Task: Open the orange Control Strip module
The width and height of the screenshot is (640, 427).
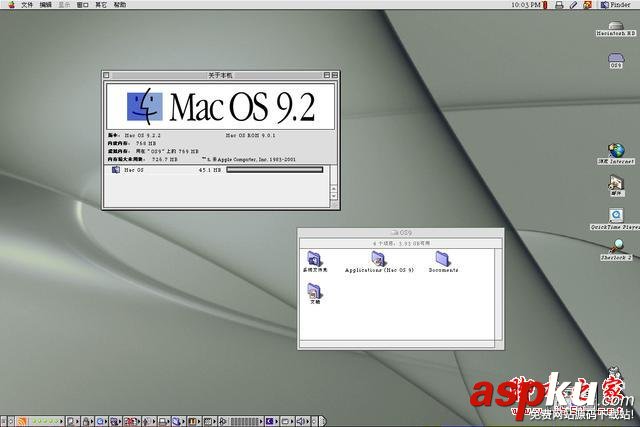Action: 21,421
